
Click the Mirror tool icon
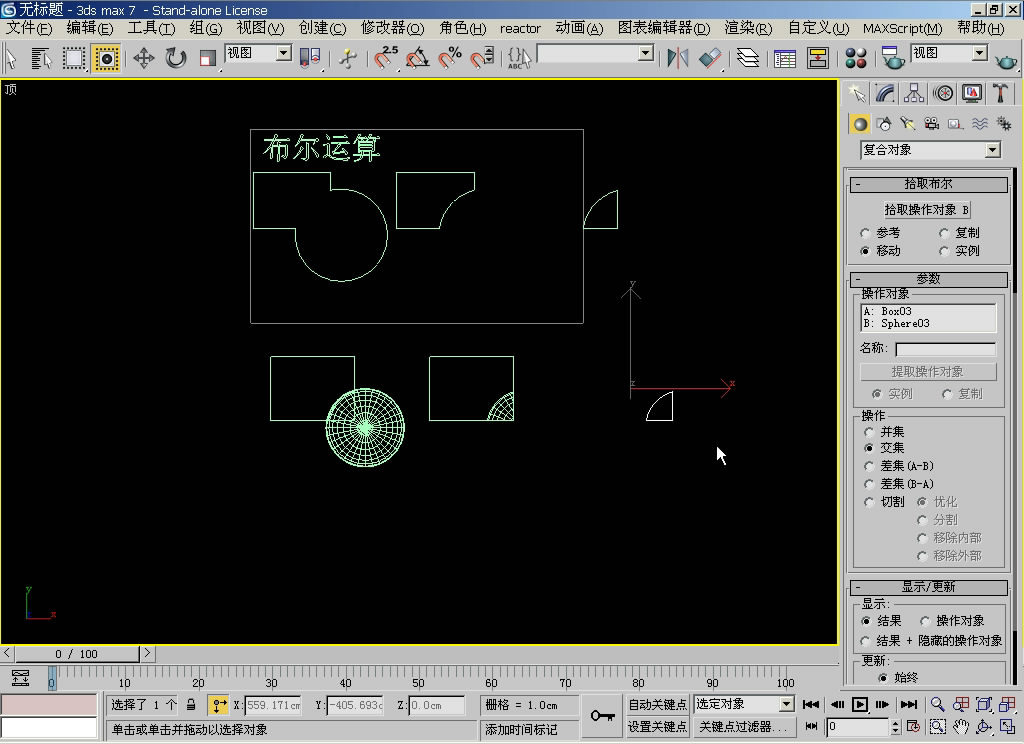(x=677, y=58)
